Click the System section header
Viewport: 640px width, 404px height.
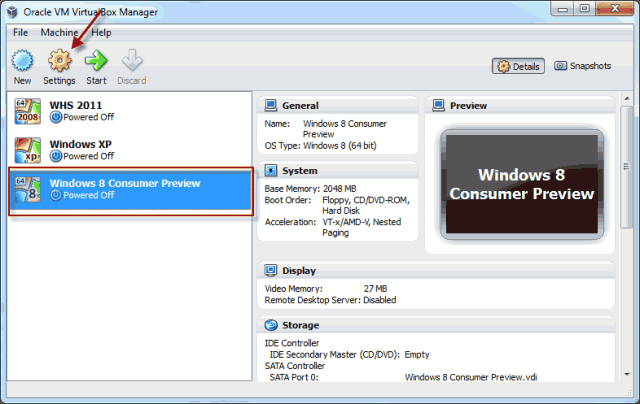tap(338, 171)
